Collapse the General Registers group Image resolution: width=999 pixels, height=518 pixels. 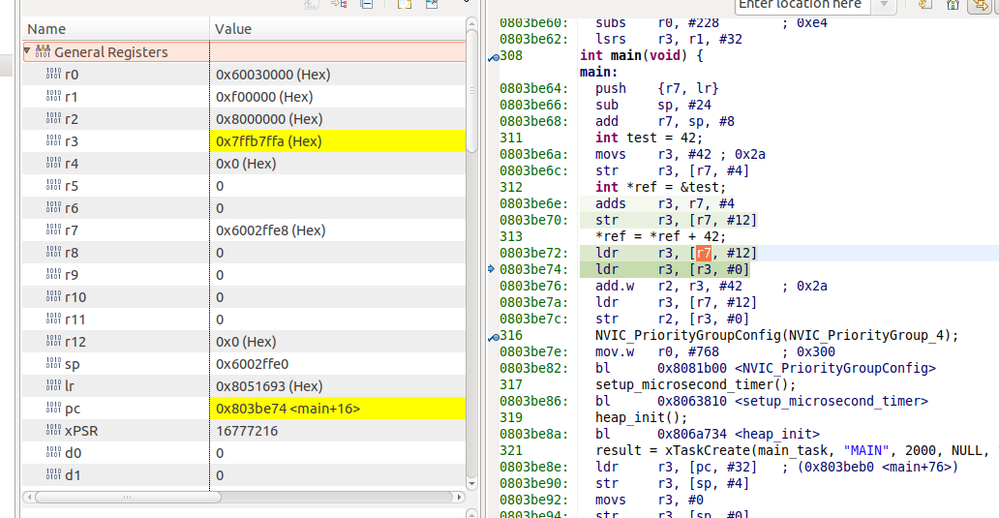click(28, 52)
